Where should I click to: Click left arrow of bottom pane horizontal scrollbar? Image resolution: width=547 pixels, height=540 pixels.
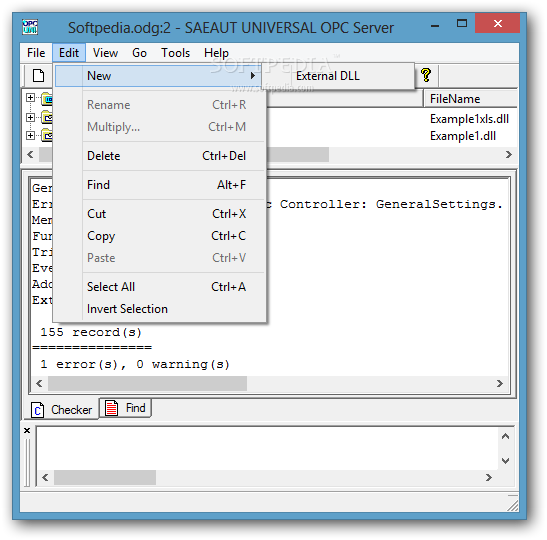point(45,477)
